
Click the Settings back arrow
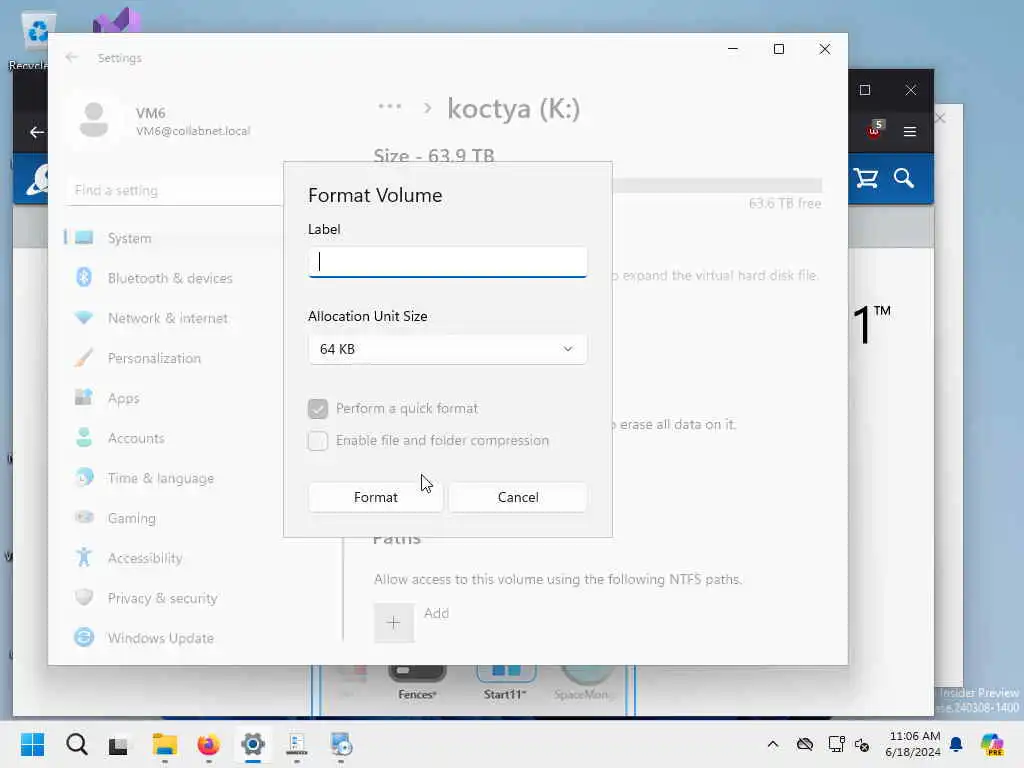(72, 57)
